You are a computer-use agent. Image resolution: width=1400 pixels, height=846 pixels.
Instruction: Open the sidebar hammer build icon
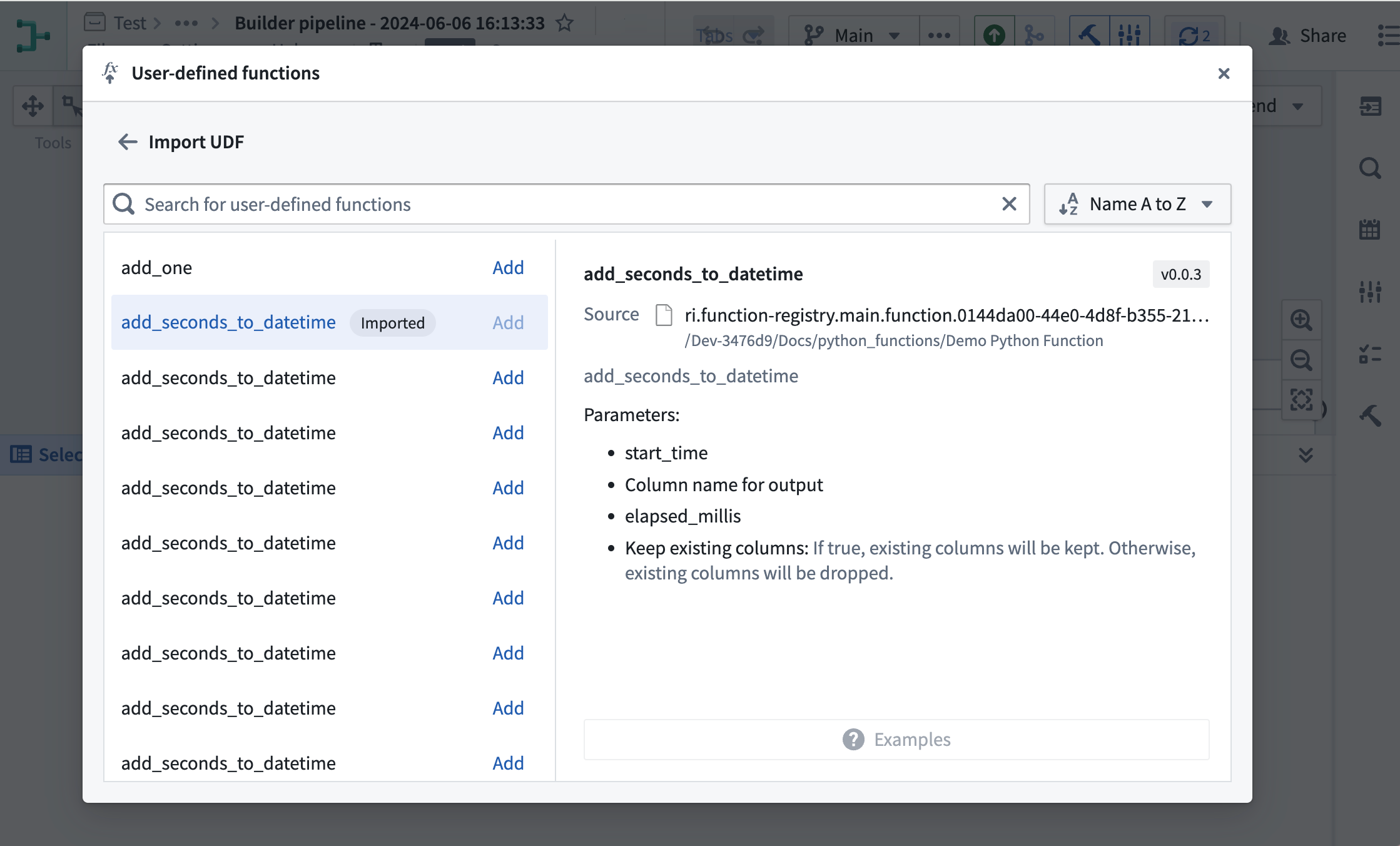pos(1370,415)
